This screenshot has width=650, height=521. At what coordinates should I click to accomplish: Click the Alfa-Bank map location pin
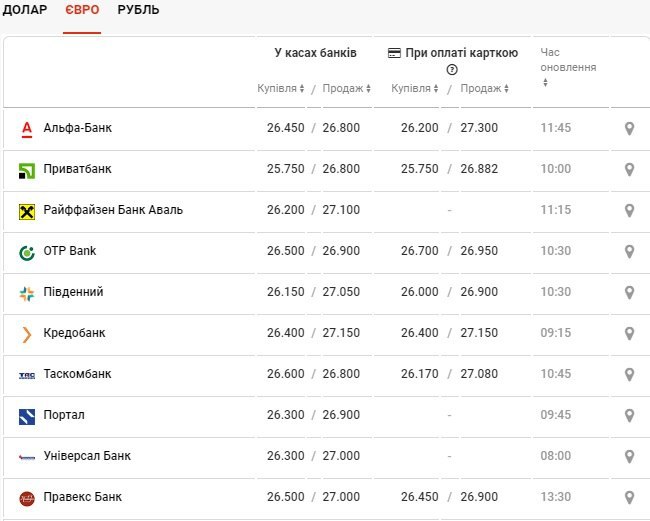629,129
